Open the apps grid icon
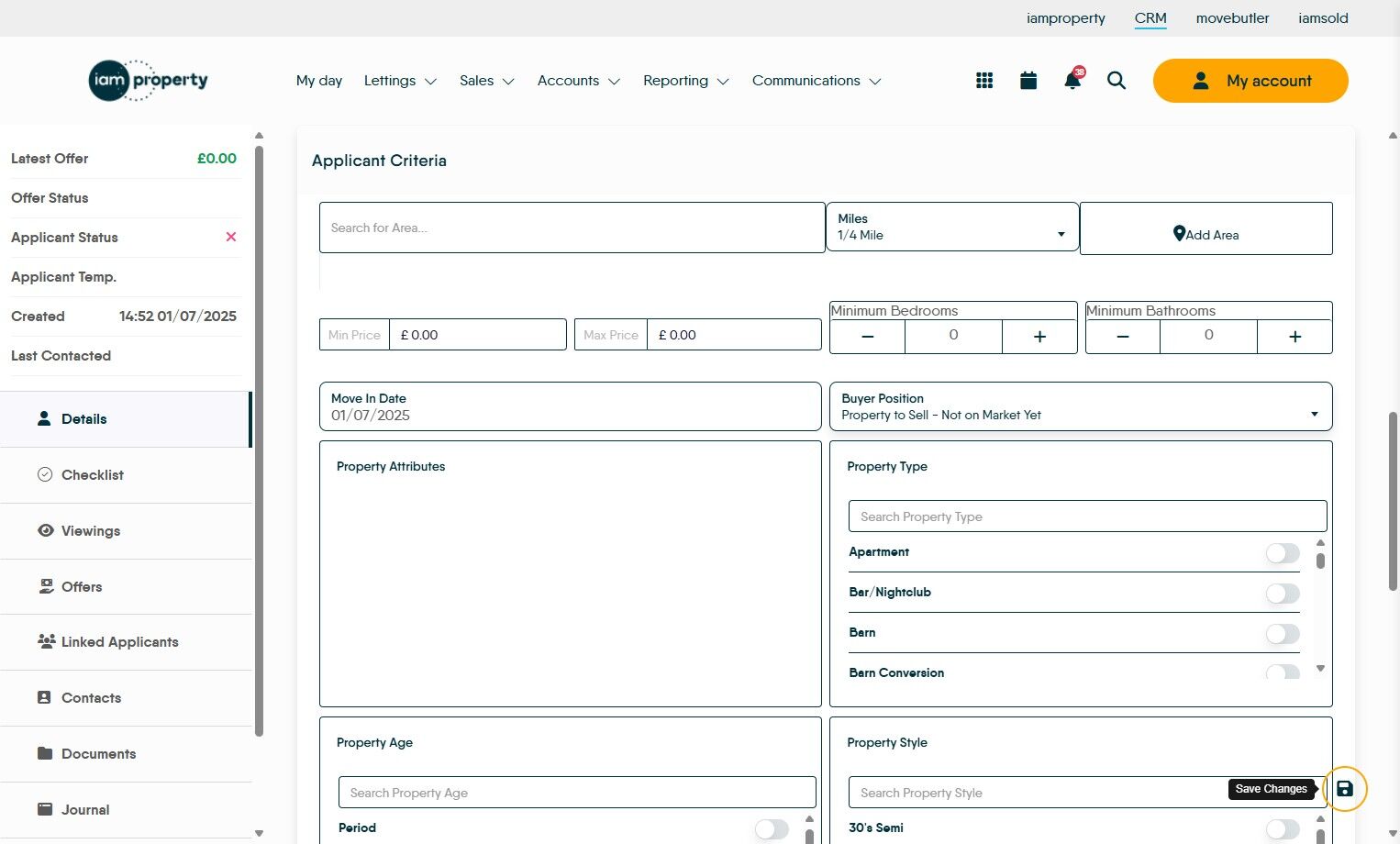1400x844 pixels. click(x=984, y=81)
